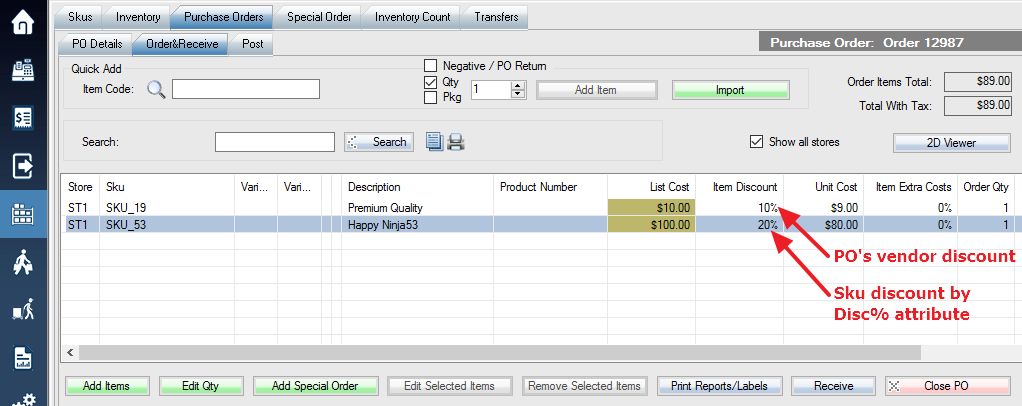
Task: Switch to the Skus tab
Action: 80,17
